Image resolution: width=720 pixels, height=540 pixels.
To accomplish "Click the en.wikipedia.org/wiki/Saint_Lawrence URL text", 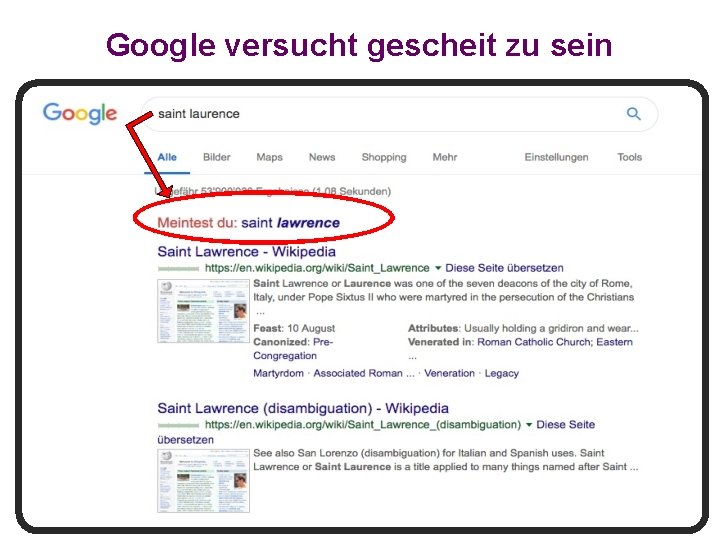I will click(317, 268).
